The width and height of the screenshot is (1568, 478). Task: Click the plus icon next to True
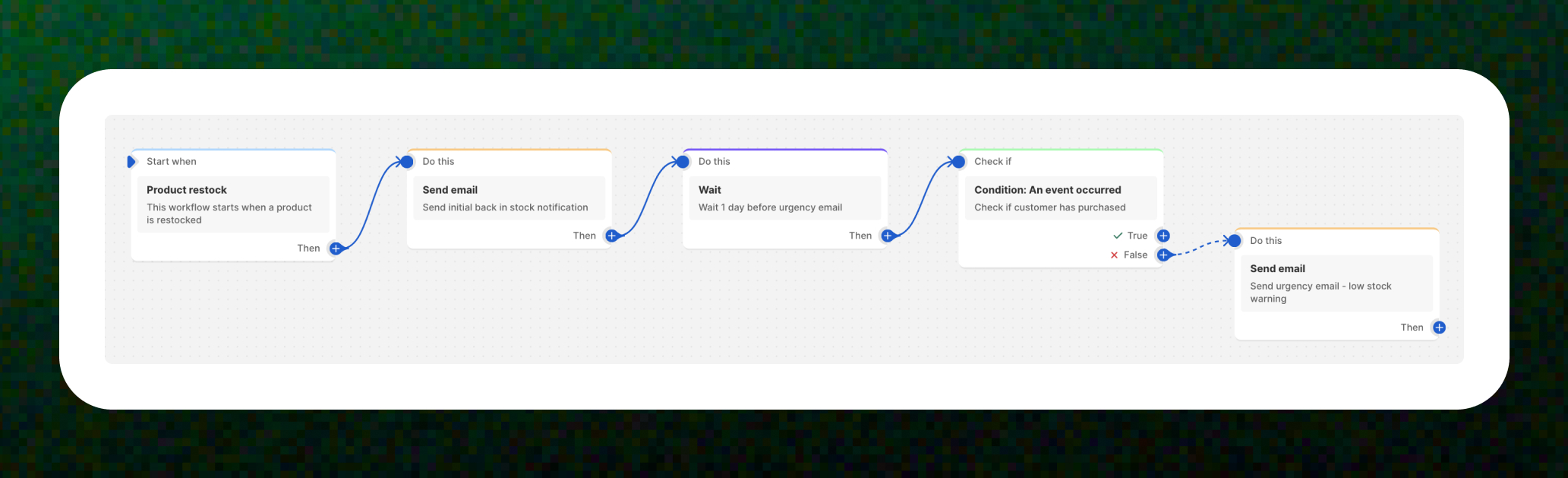click(x=1163, y=236)
